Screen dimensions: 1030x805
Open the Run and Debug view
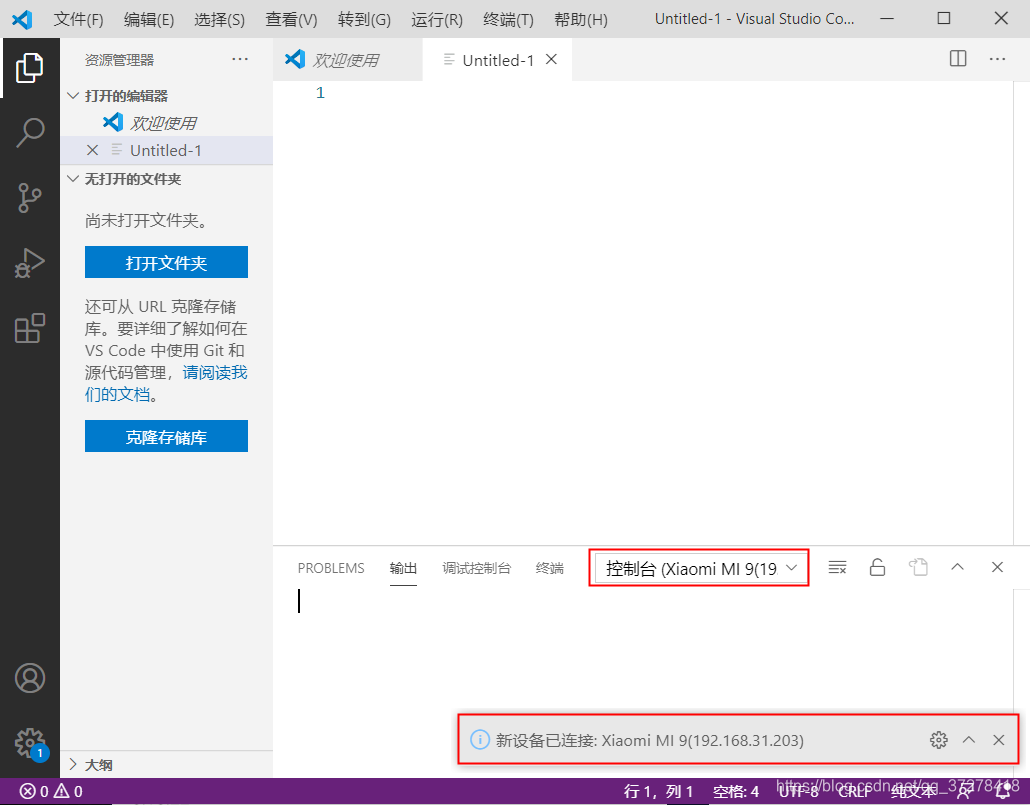click(30, 263)
